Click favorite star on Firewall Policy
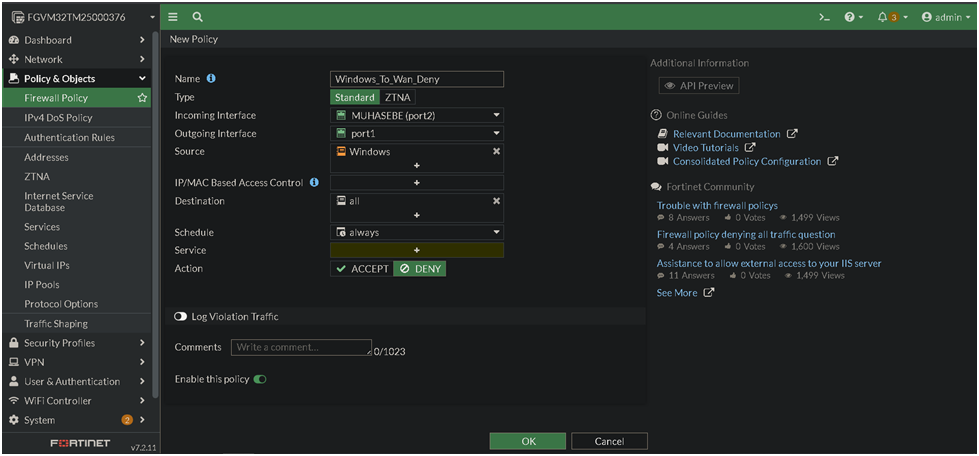Viewport: 979px width, 456px height. click(x=142, y=97)
